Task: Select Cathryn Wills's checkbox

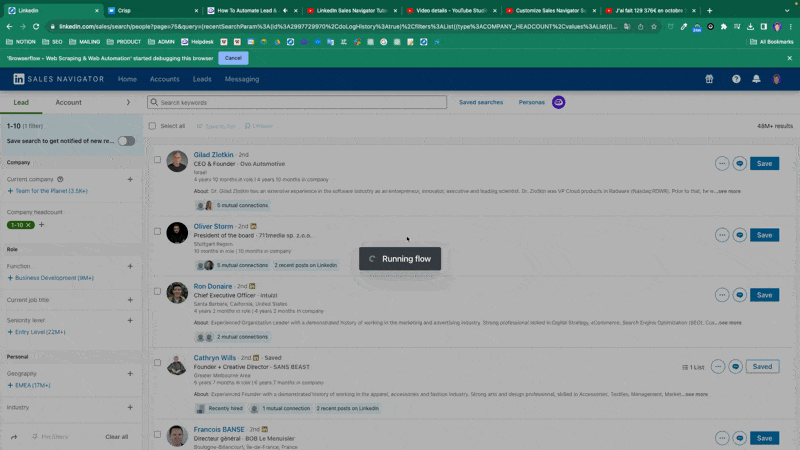Action: point(157,363)
